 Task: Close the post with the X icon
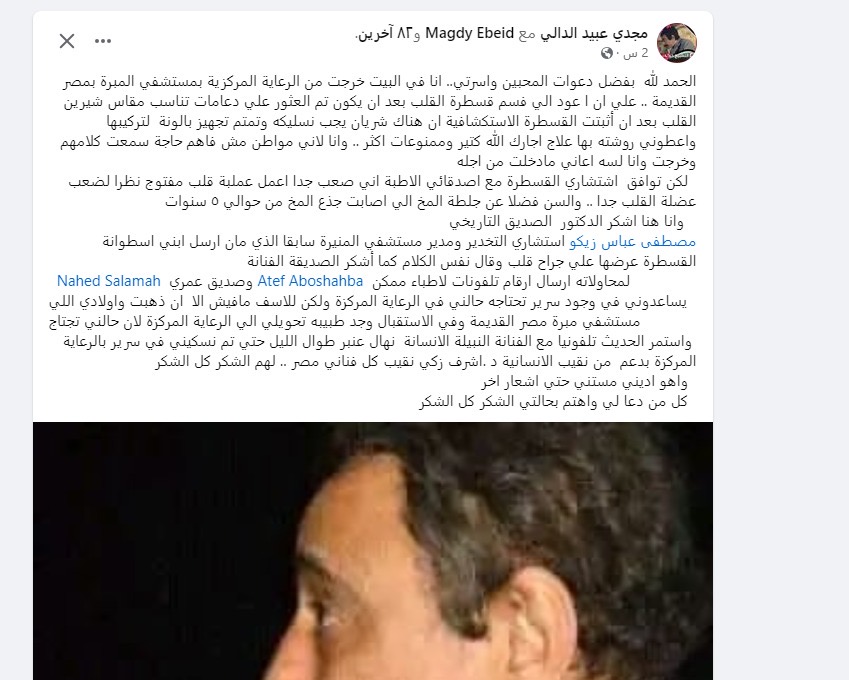67,41
